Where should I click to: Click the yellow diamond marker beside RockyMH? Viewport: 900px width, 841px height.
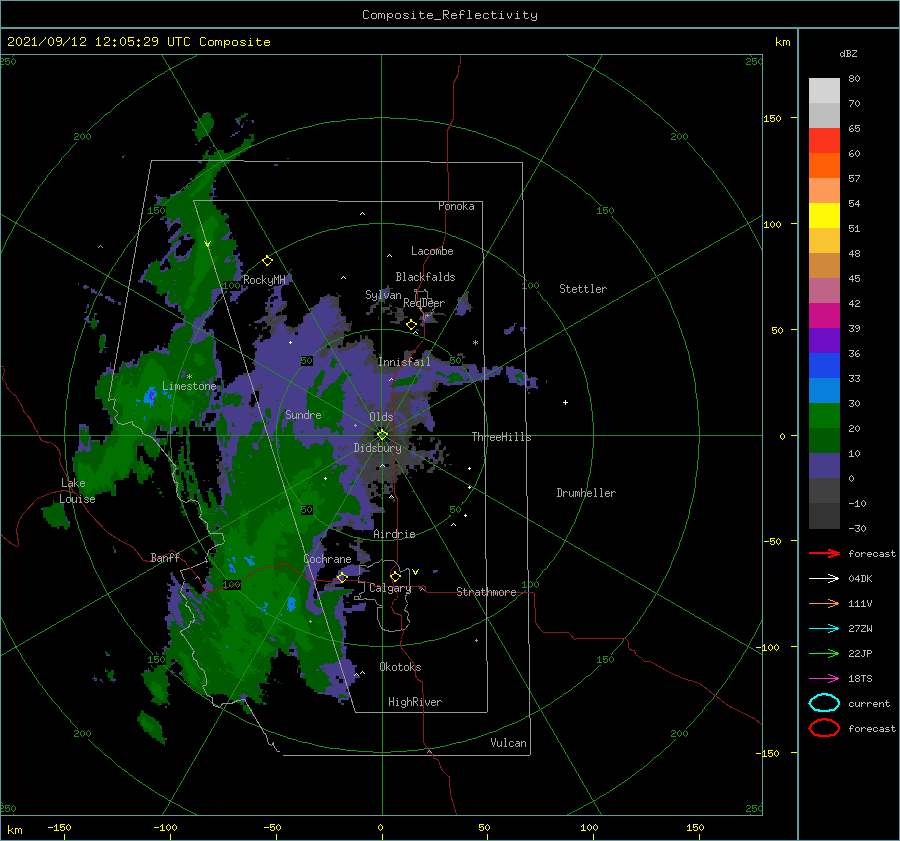(267, 261)
